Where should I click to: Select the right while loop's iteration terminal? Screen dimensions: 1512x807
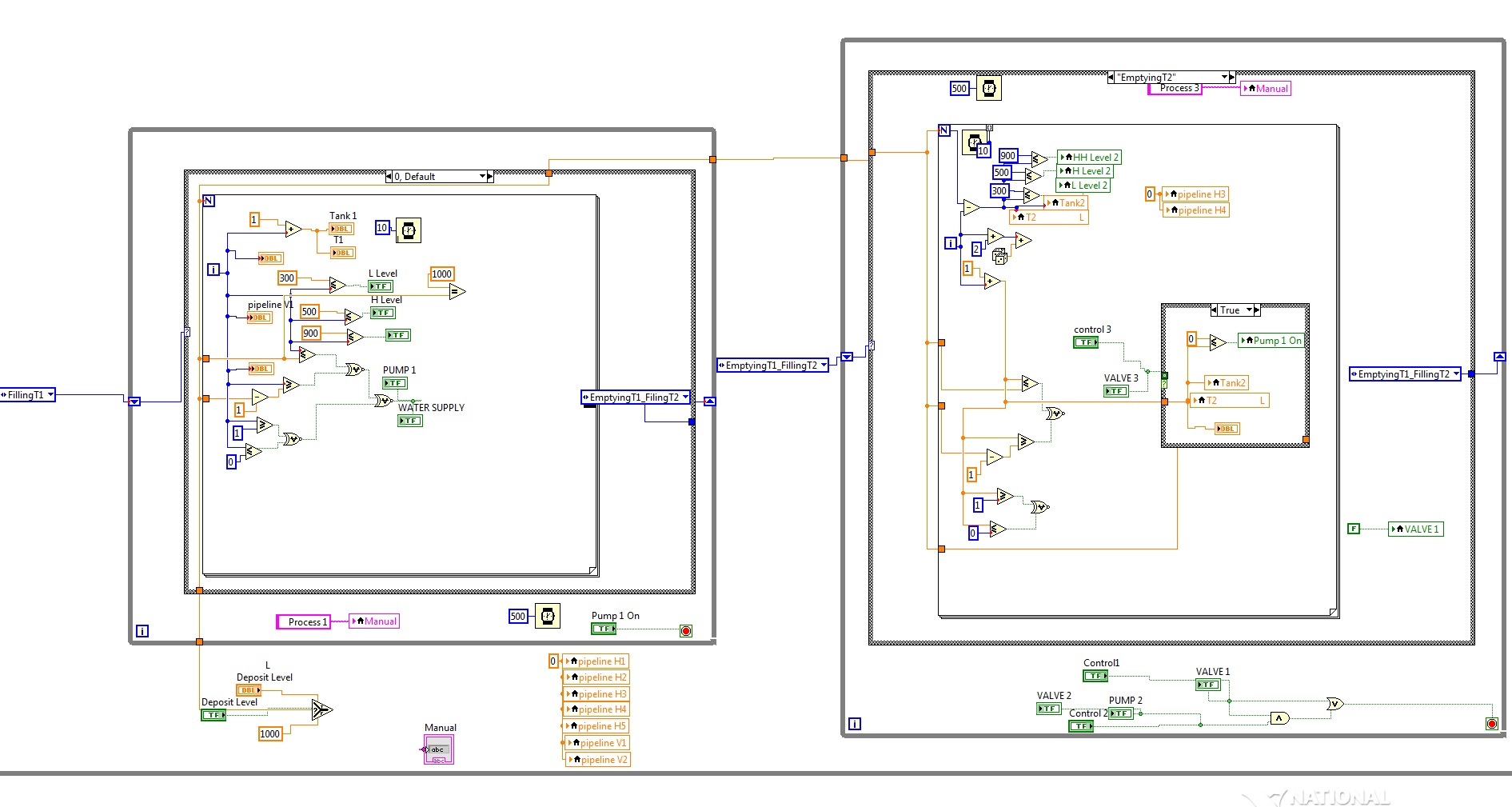(x=855, y=724)
